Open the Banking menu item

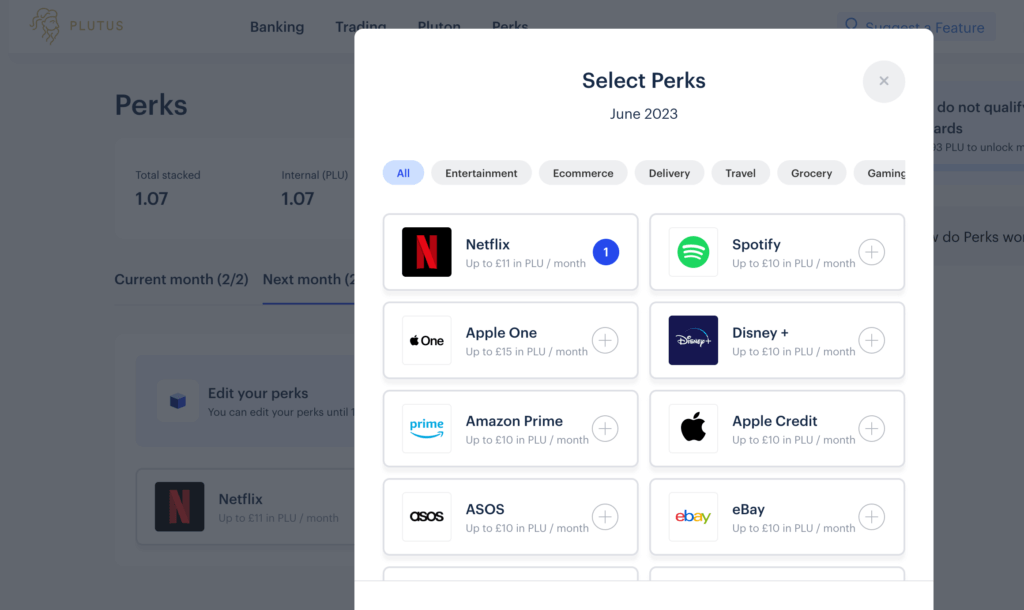click(x=277, y=27)
